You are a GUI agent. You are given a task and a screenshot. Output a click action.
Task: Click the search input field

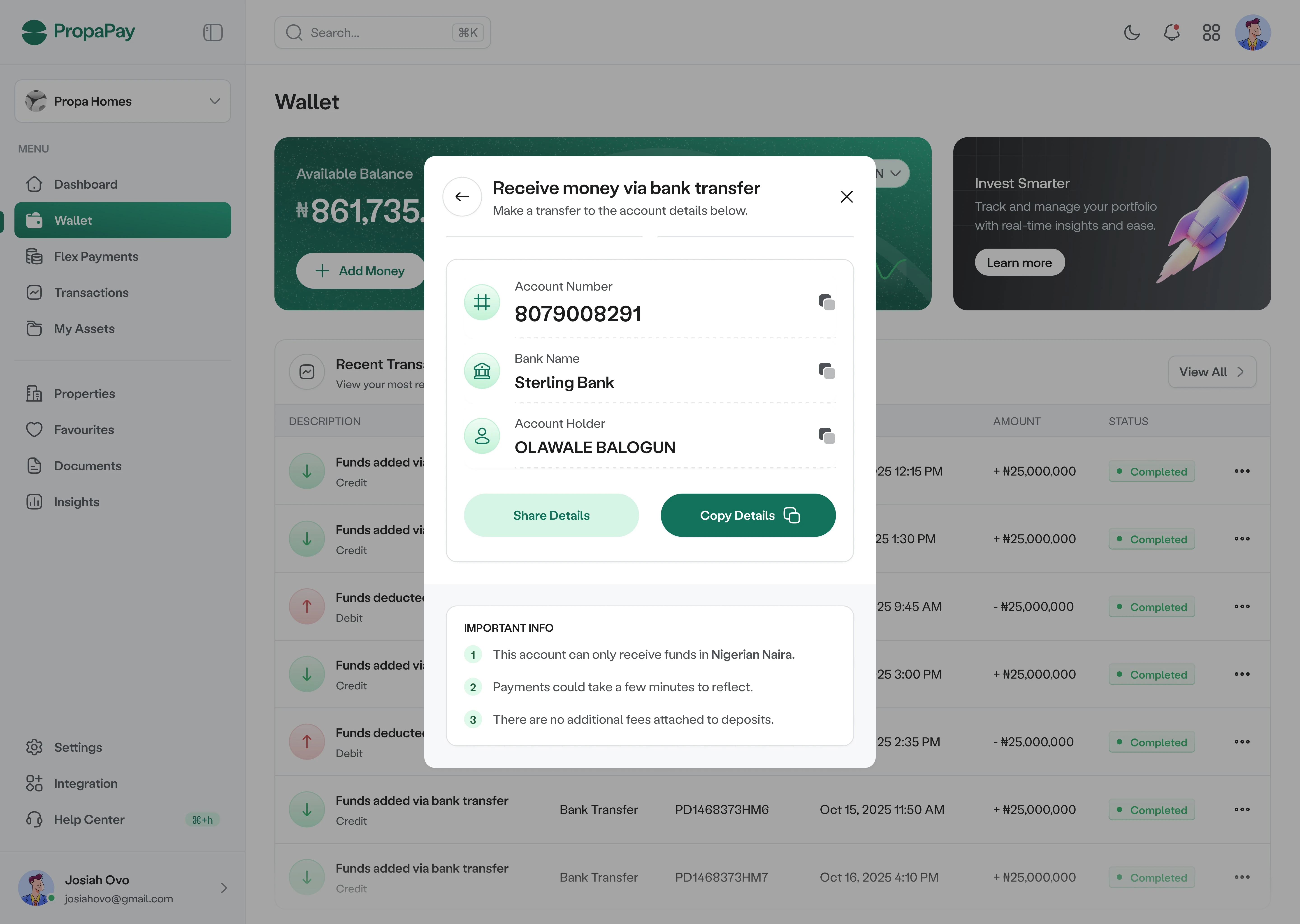(x=383, y=32)
